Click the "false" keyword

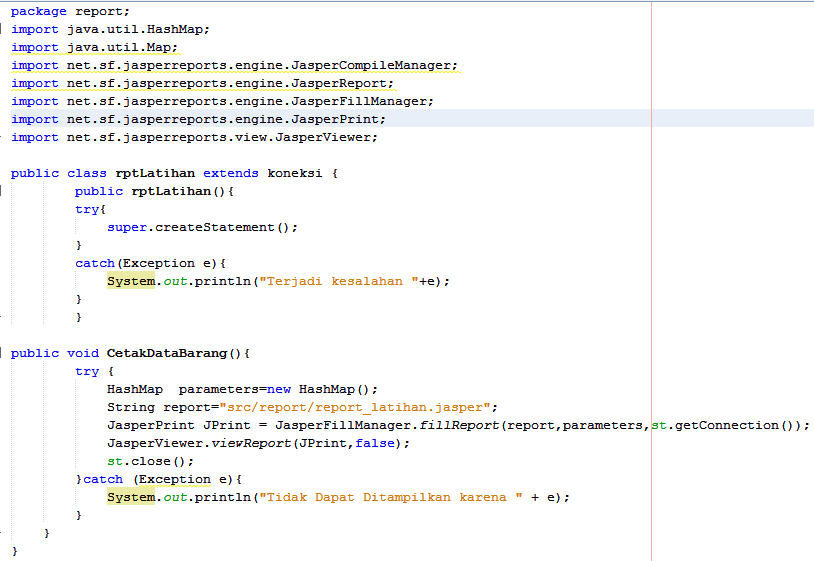374,443
